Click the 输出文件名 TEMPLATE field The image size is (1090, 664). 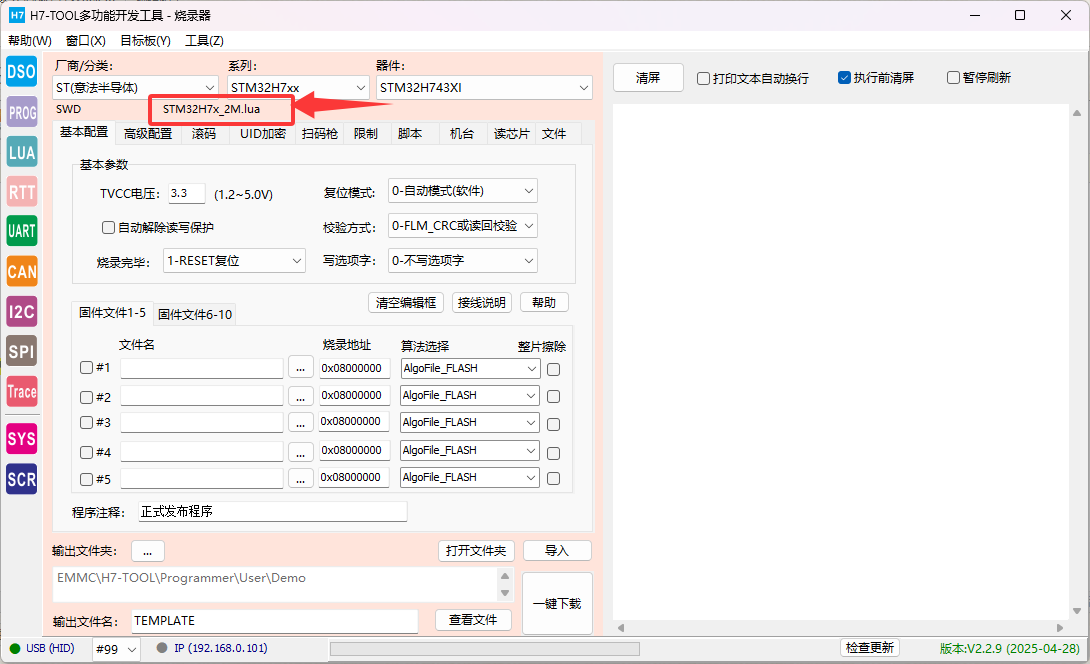tap(275, 621)
